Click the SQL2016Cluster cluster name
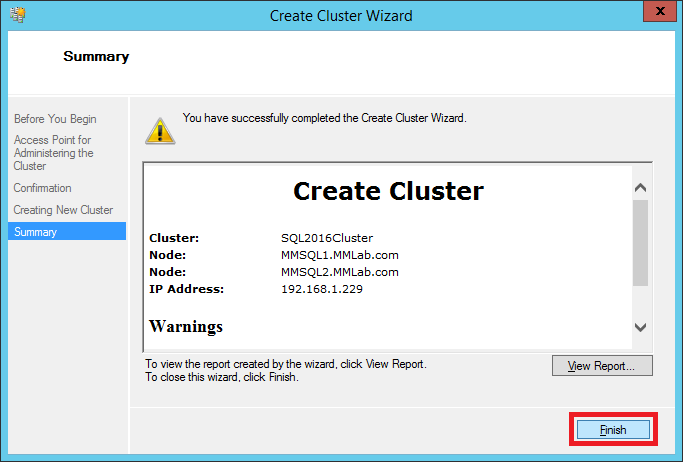This screenshot has height=462, width=683. point(326,238)
